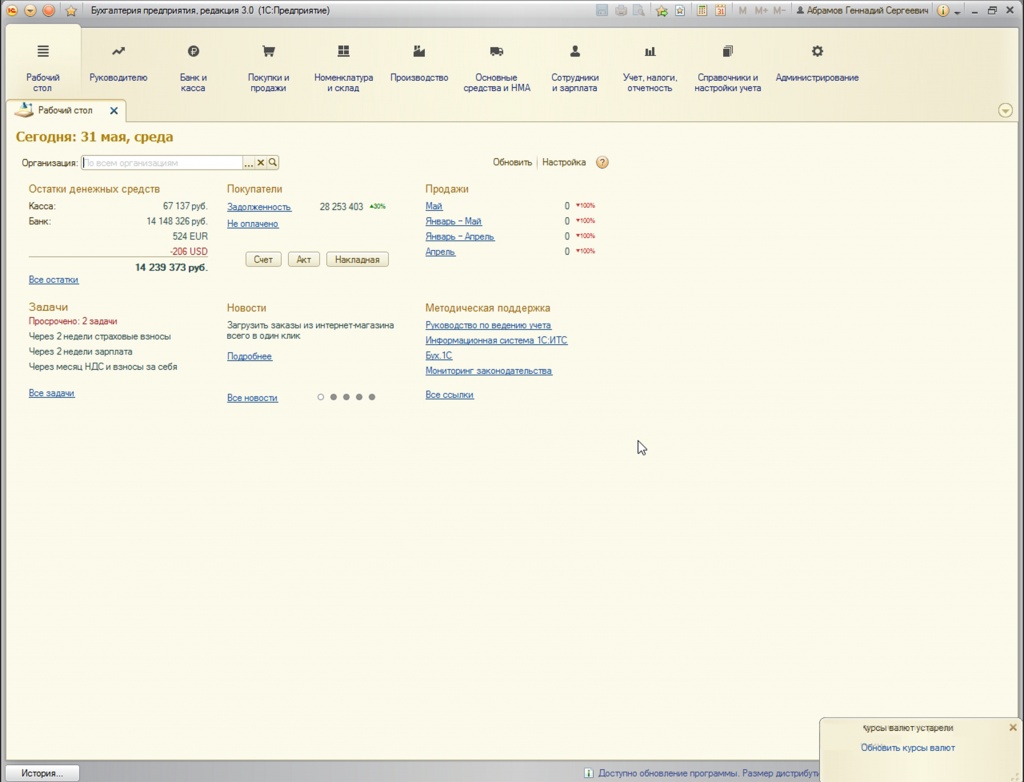Close the Рабочий стол tab

(114, 110)
